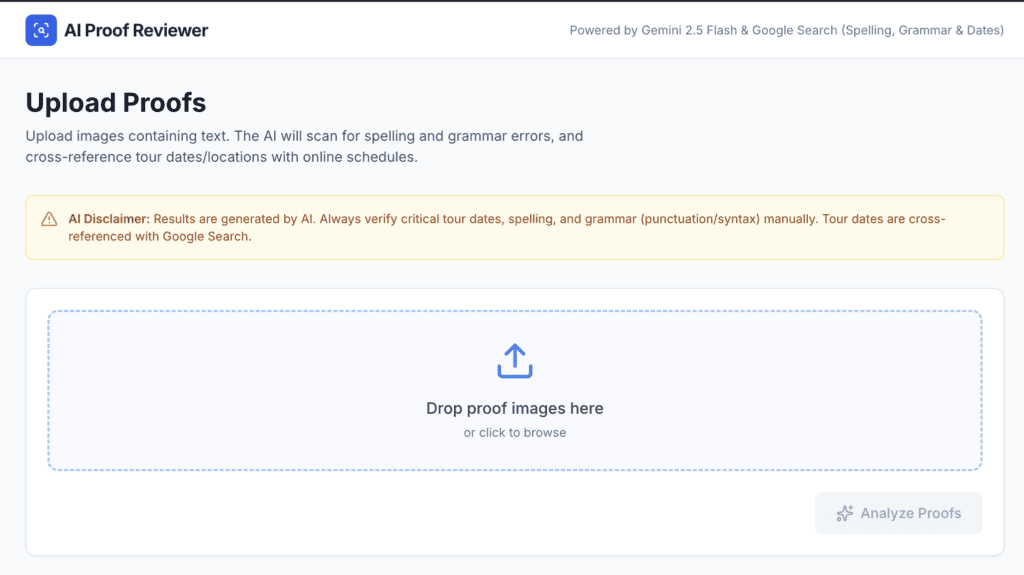Click the sparkle icon on Analyze Proofs
The image size is (1024, 575).
(x=845, y=513)
